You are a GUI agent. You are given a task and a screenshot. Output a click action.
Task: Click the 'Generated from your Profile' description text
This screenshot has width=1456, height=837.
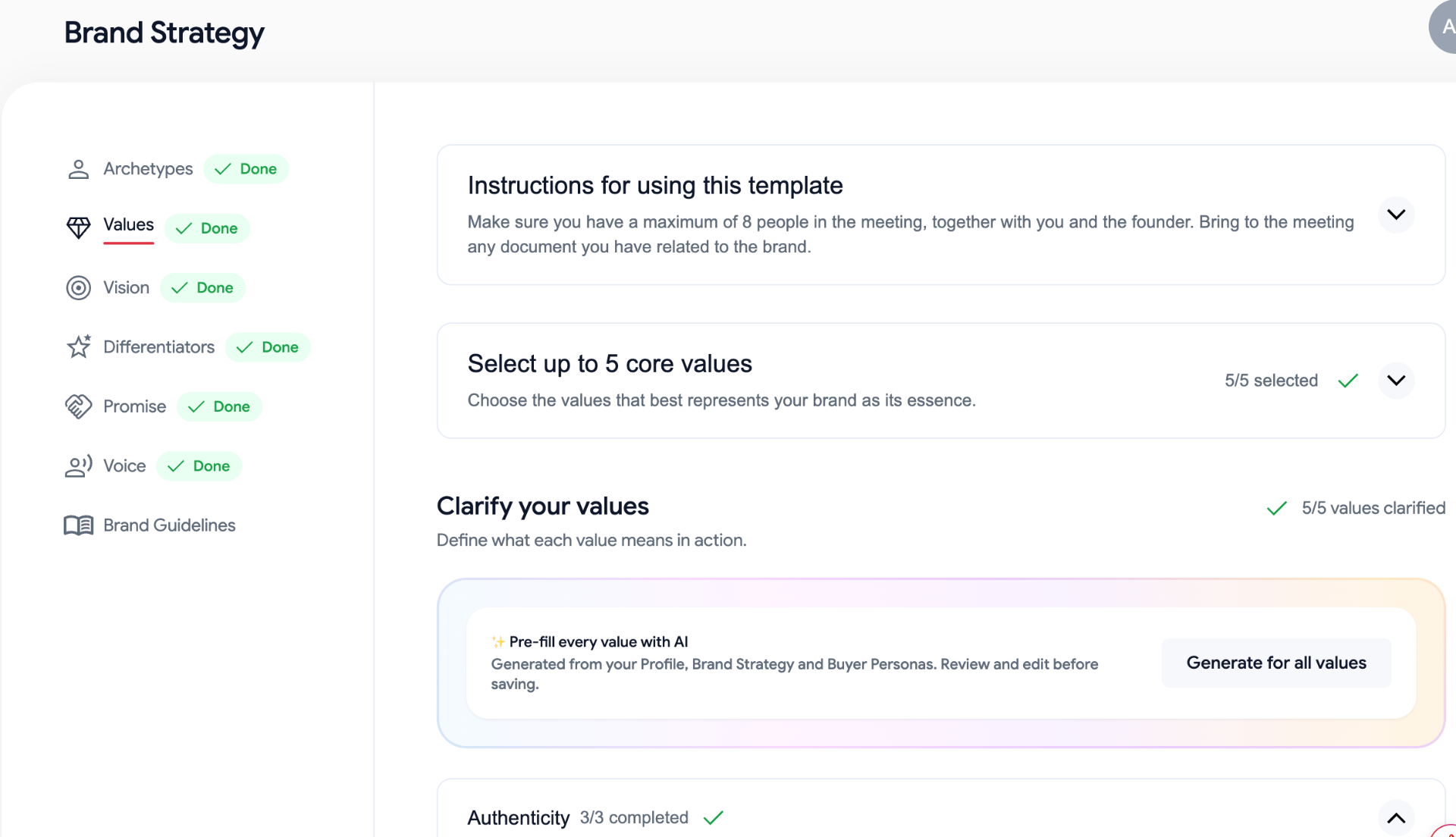tap(794, 673)
